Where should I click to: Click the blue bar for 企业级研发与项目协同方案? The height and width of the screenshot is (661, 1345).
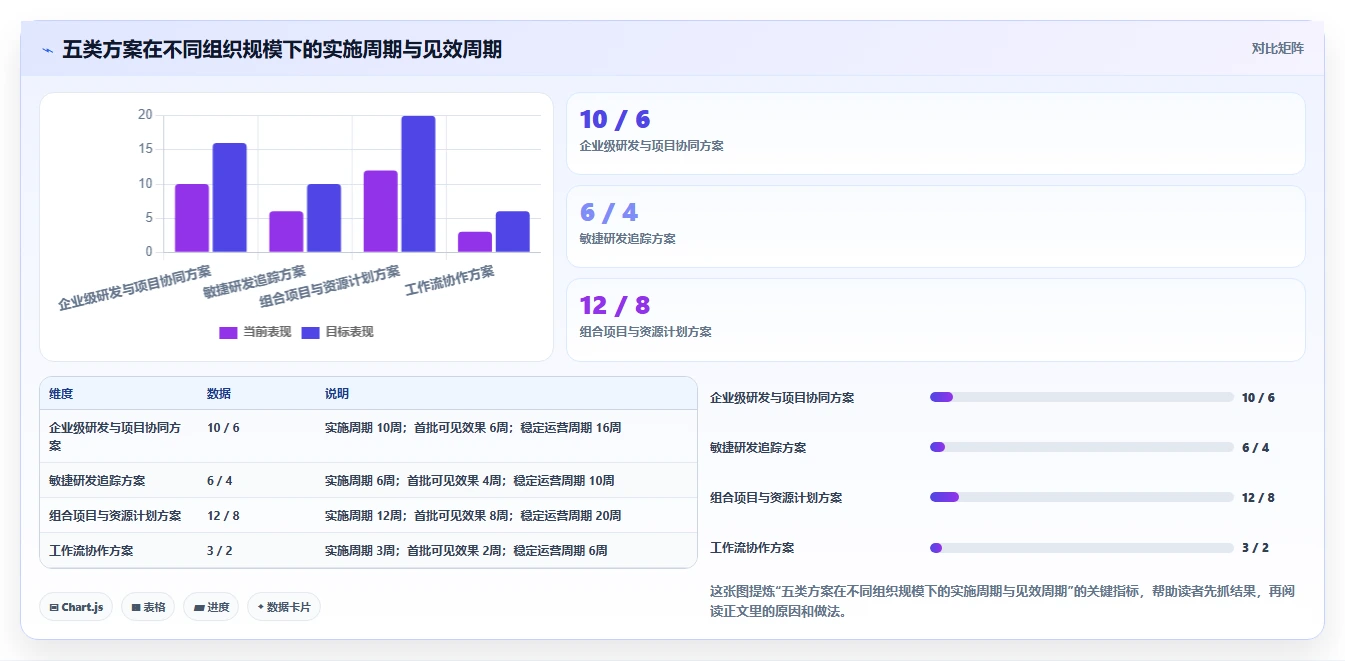pos(229,198)
